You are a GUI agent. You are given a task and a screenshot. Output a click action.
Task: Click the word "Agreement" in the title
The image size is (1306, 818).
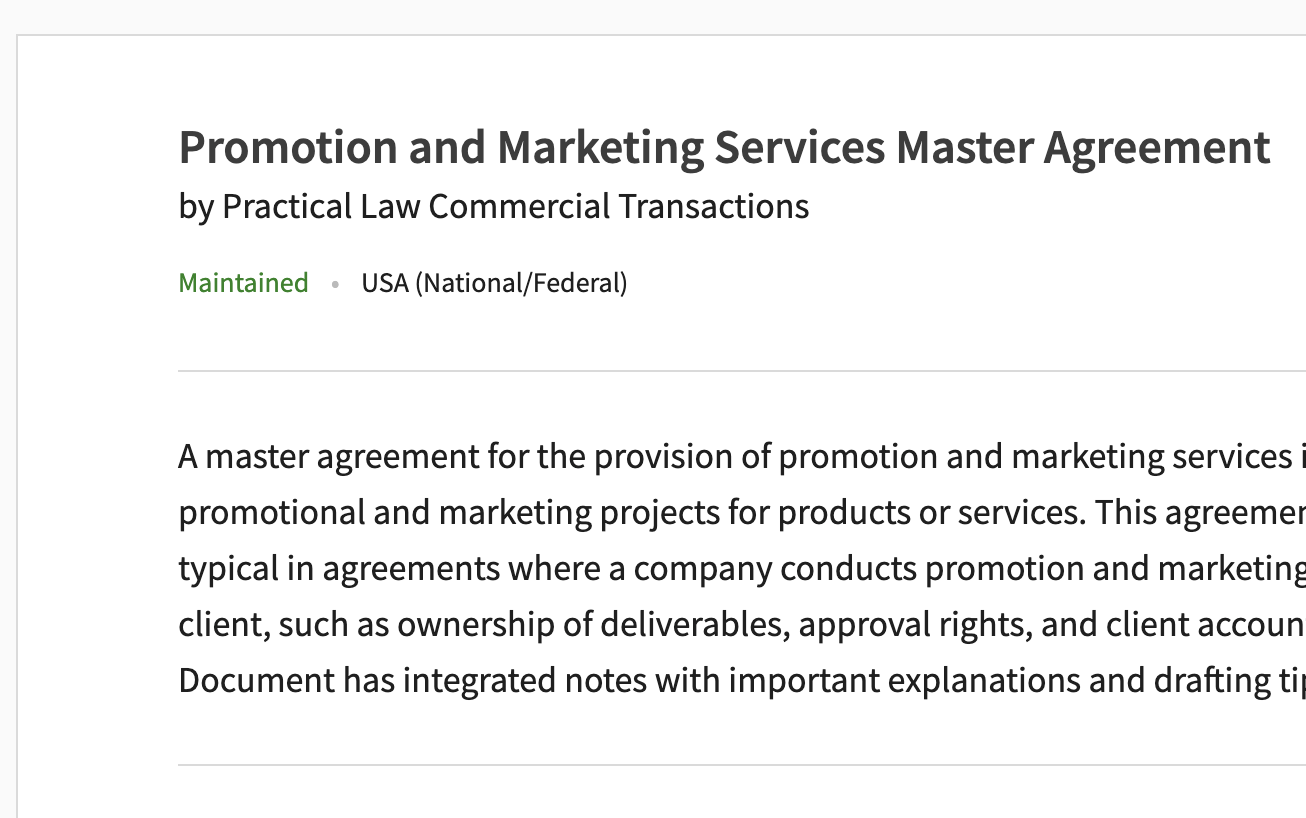[1157, 147]
